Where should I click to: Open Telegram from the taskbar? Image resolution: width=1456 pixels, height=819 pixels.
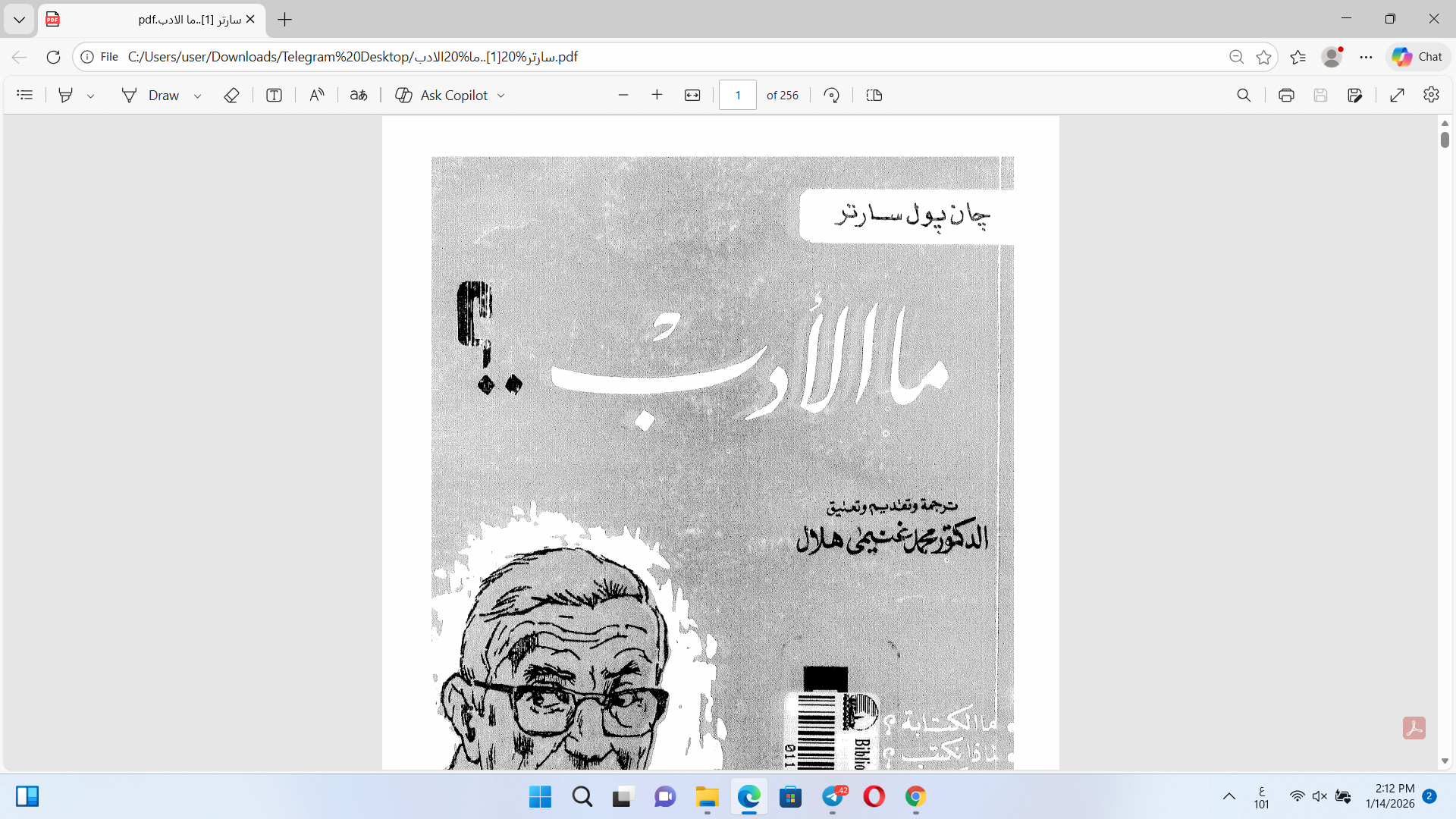[x=833, y=796]
